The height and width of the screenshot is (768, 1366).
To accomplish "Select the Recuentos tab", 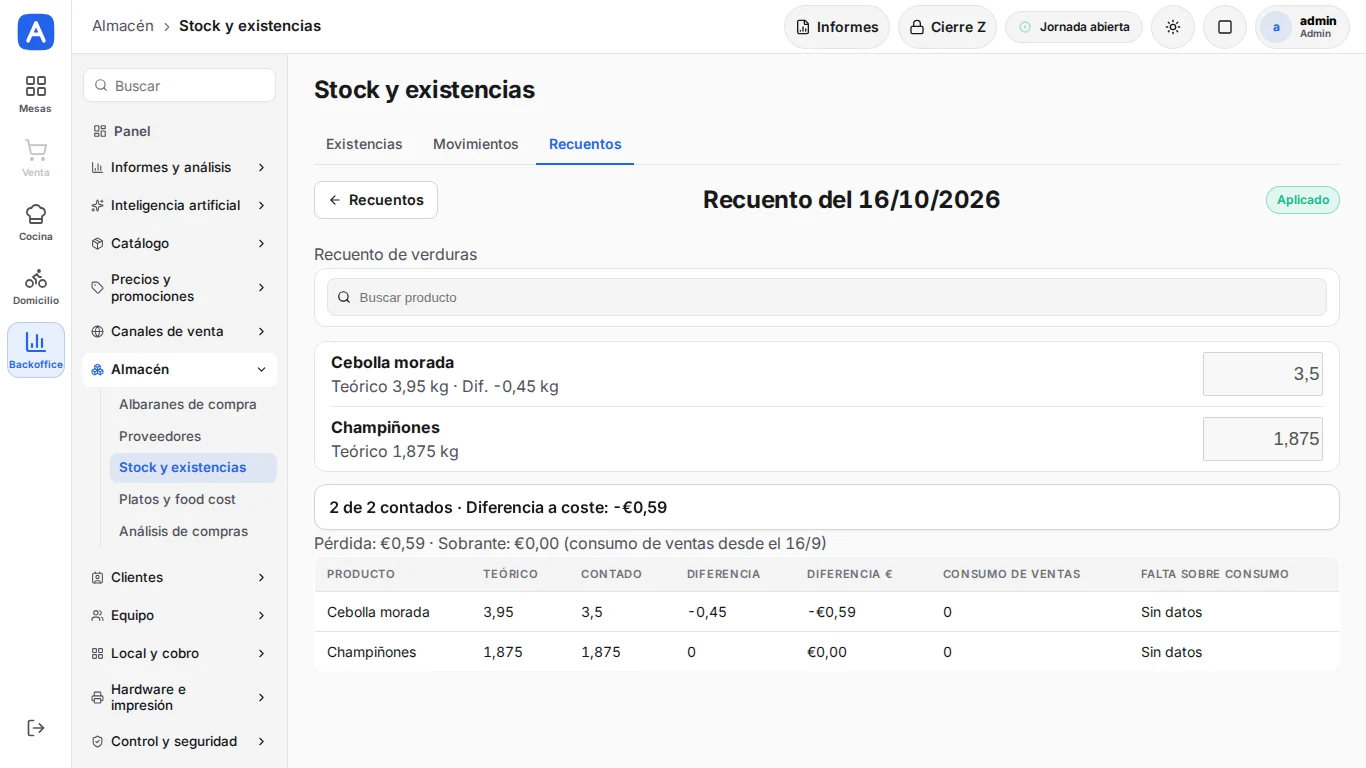I will coord(585,144).
